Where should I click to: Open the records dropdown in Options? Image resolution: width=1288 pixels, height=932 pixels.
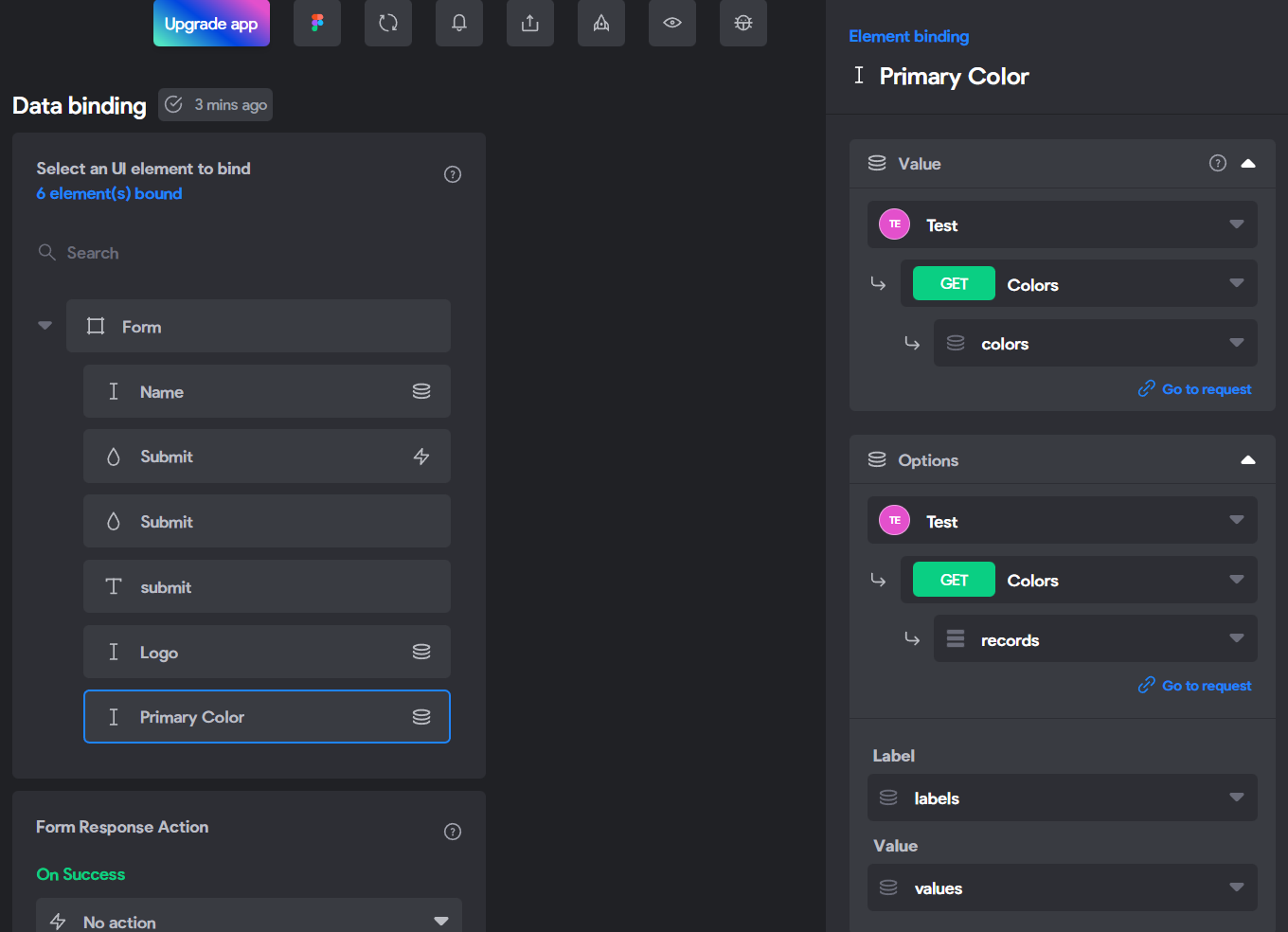1096,639
